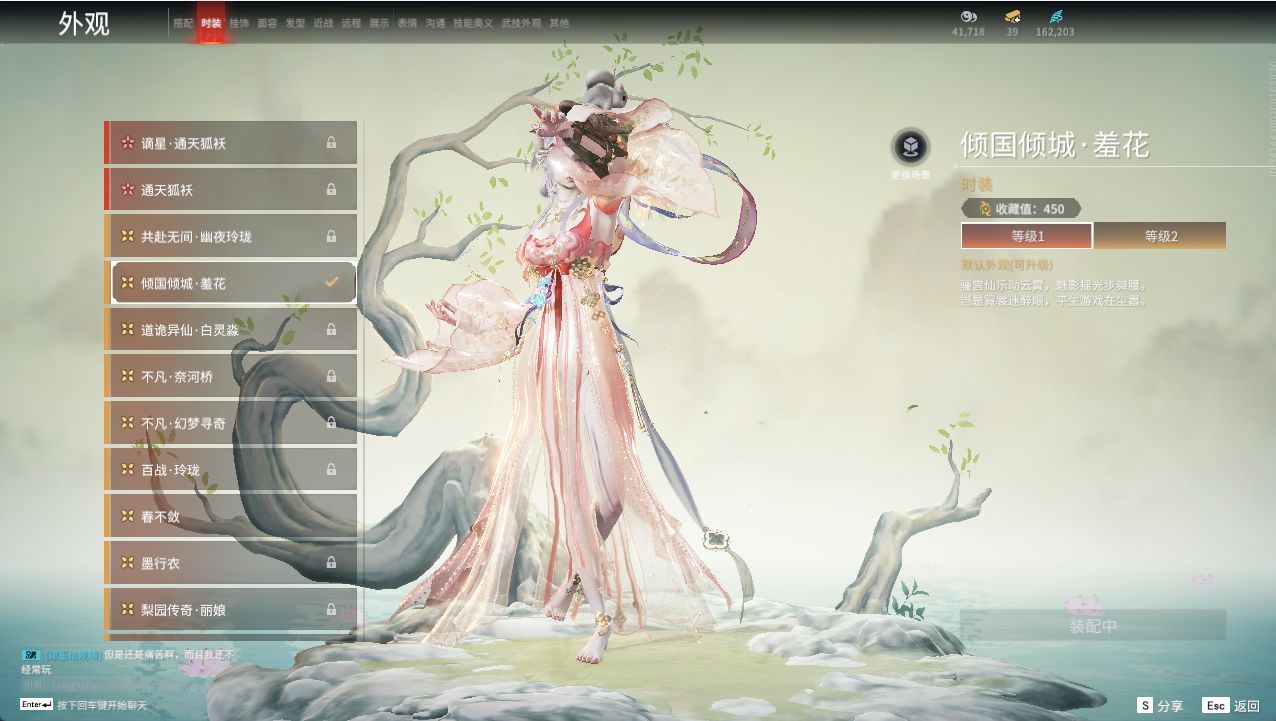Screen dimensions: 1276x721
Task: Click the blue jade currency icon showing 162,203
Action: click(1057, 18)
